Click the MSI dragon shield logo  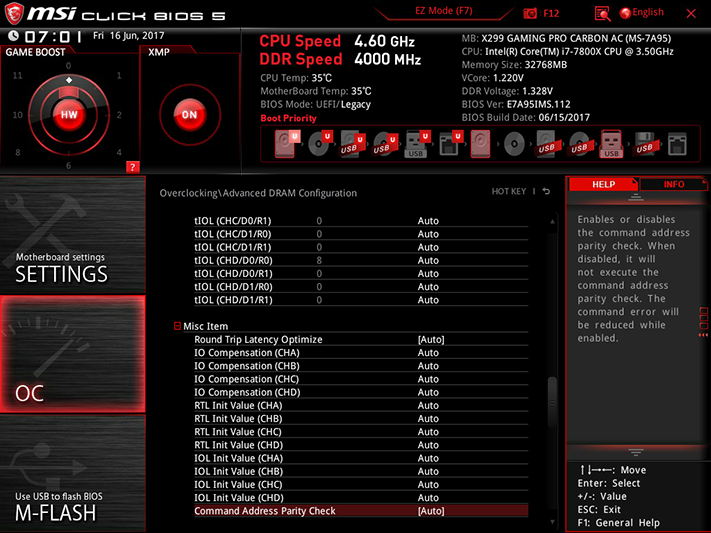14,13
